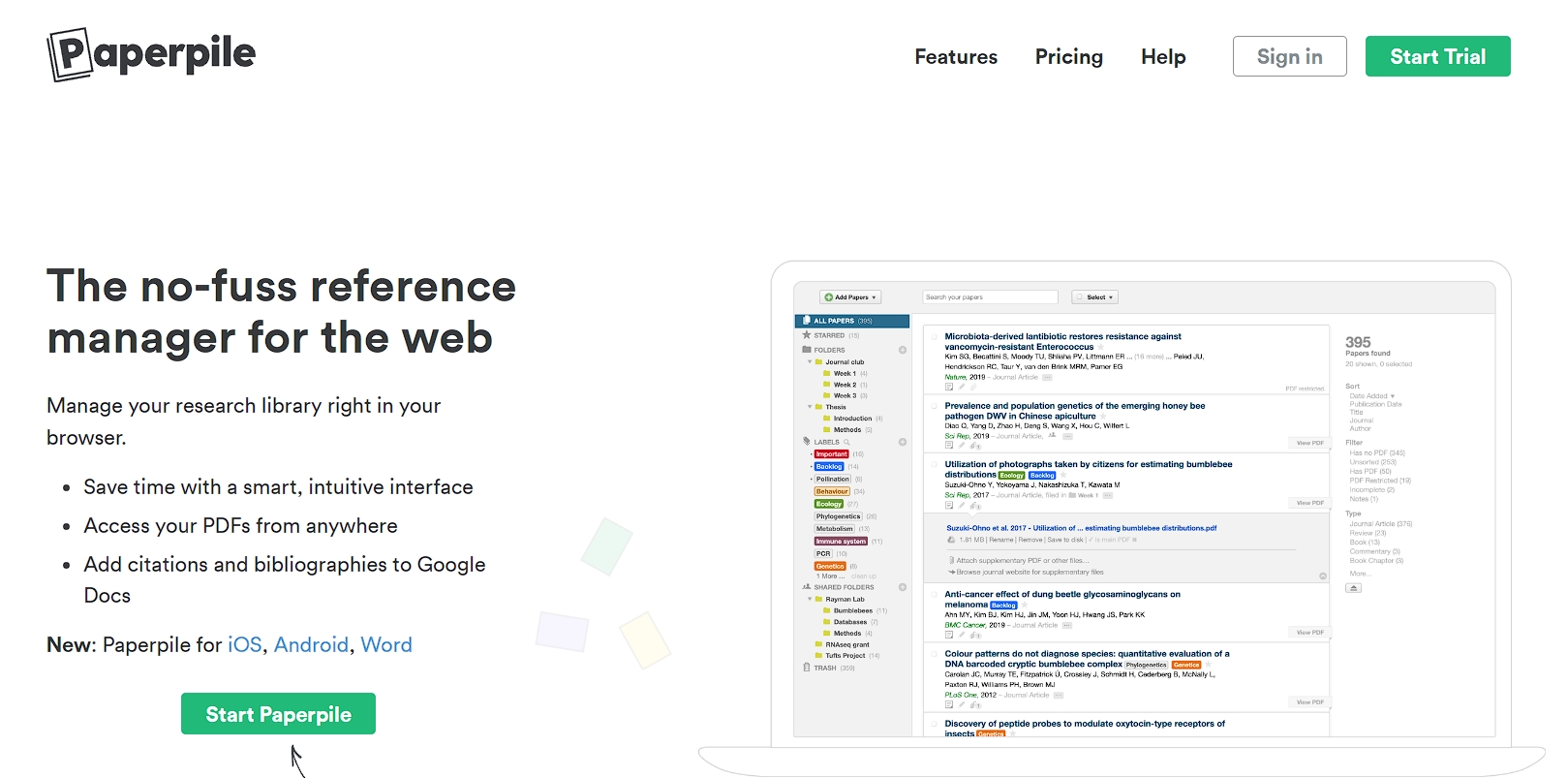Click the notes icon under Prevalence paper
This screenshot has height=778, width=1568.
point(949,445)
